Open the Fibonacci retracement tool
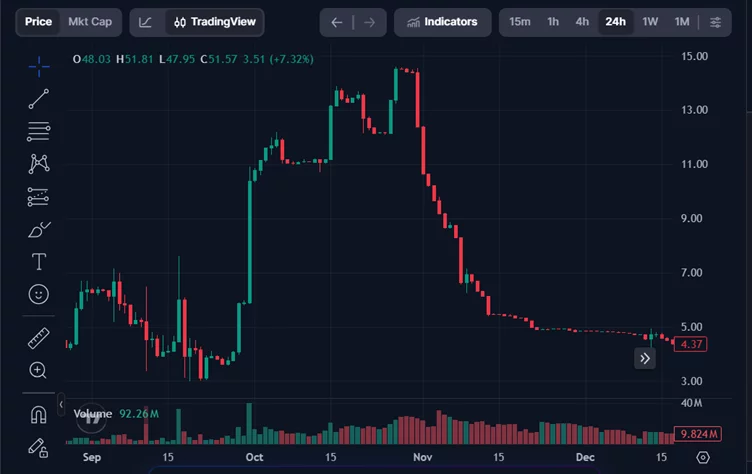The image size is (752, 474). pyautogui.click(x=39, y=131)
